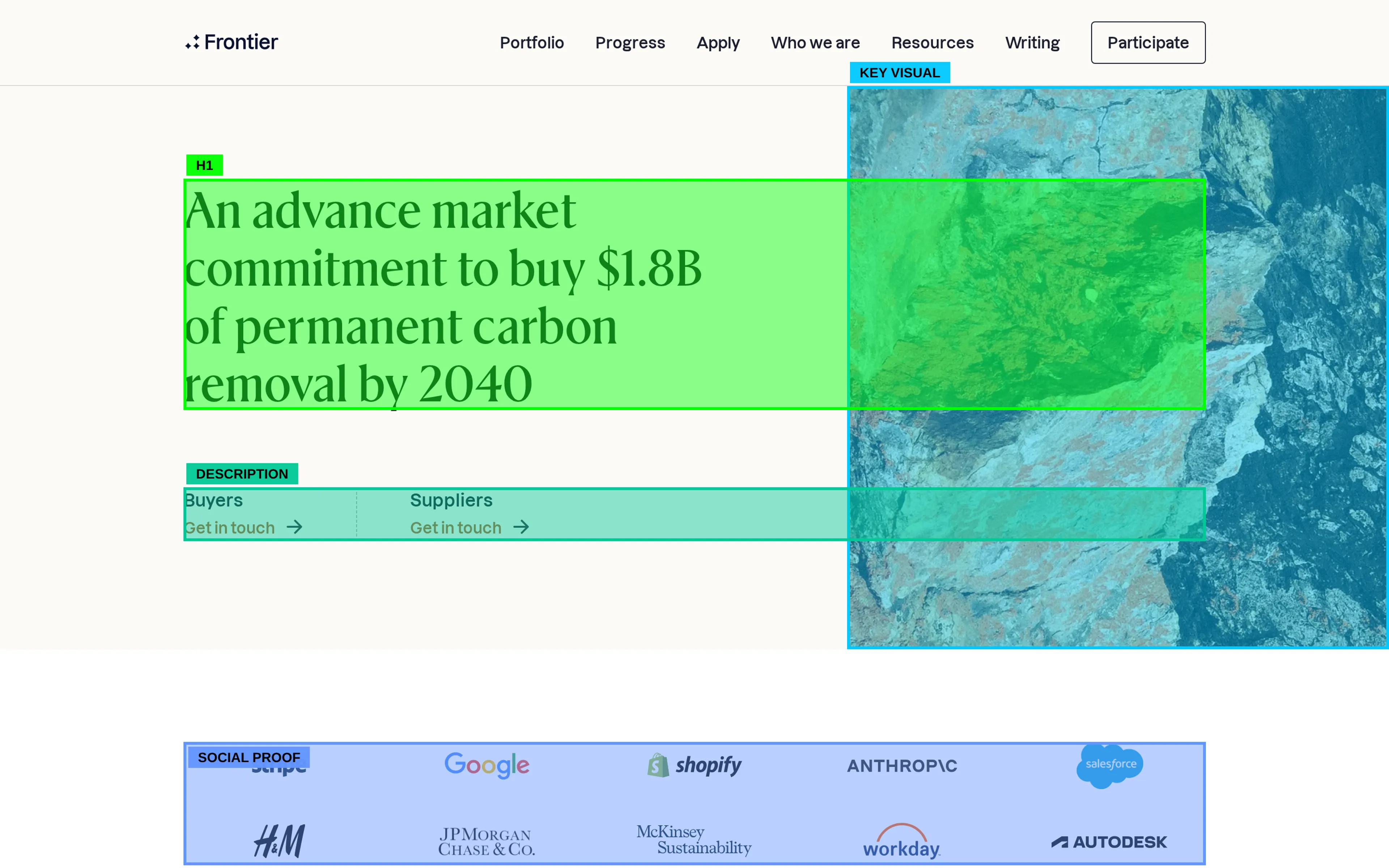Click the Frontier logo

click(231, 42)
